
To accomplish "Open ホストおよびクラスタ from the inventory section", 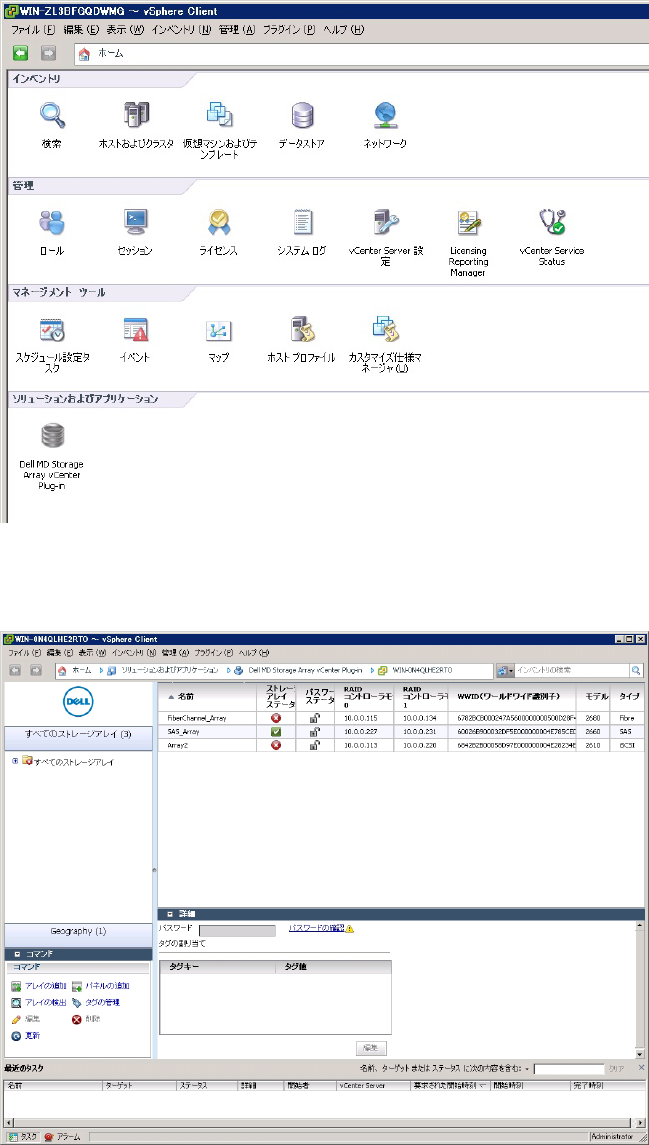I will tap(136, 115).
